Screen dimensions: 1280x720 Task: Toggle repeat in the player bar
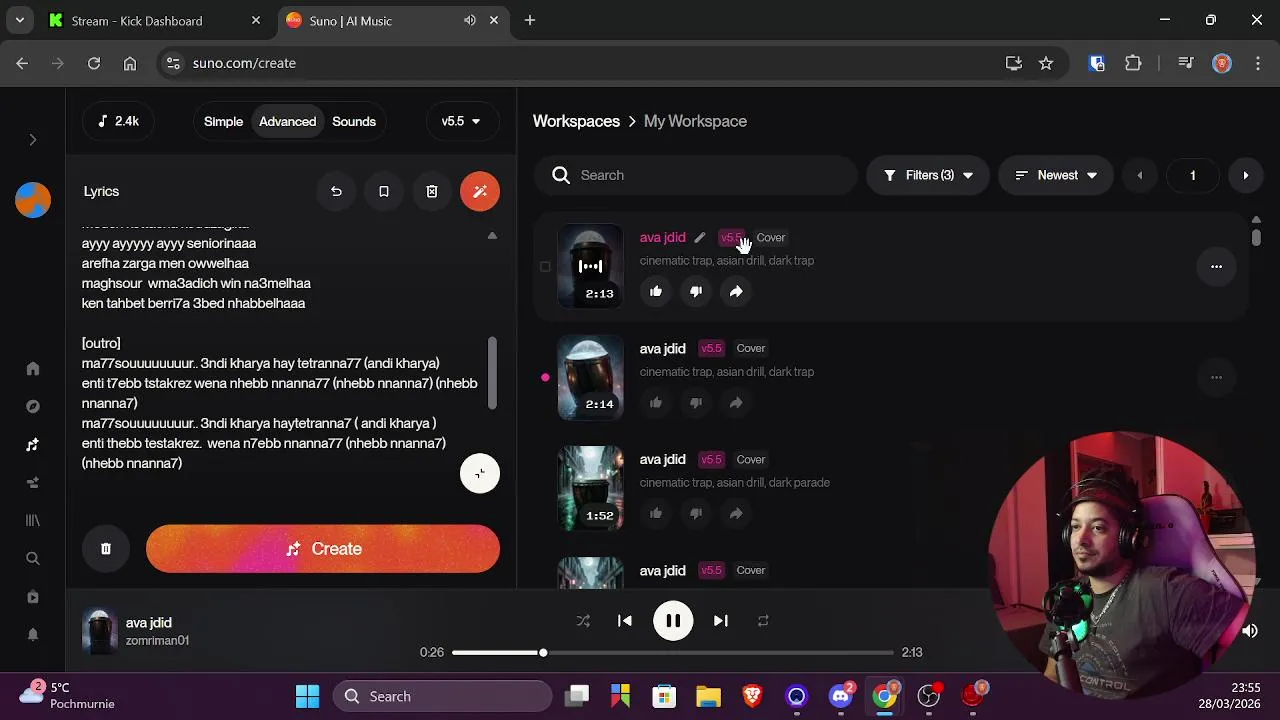(763, 621)
